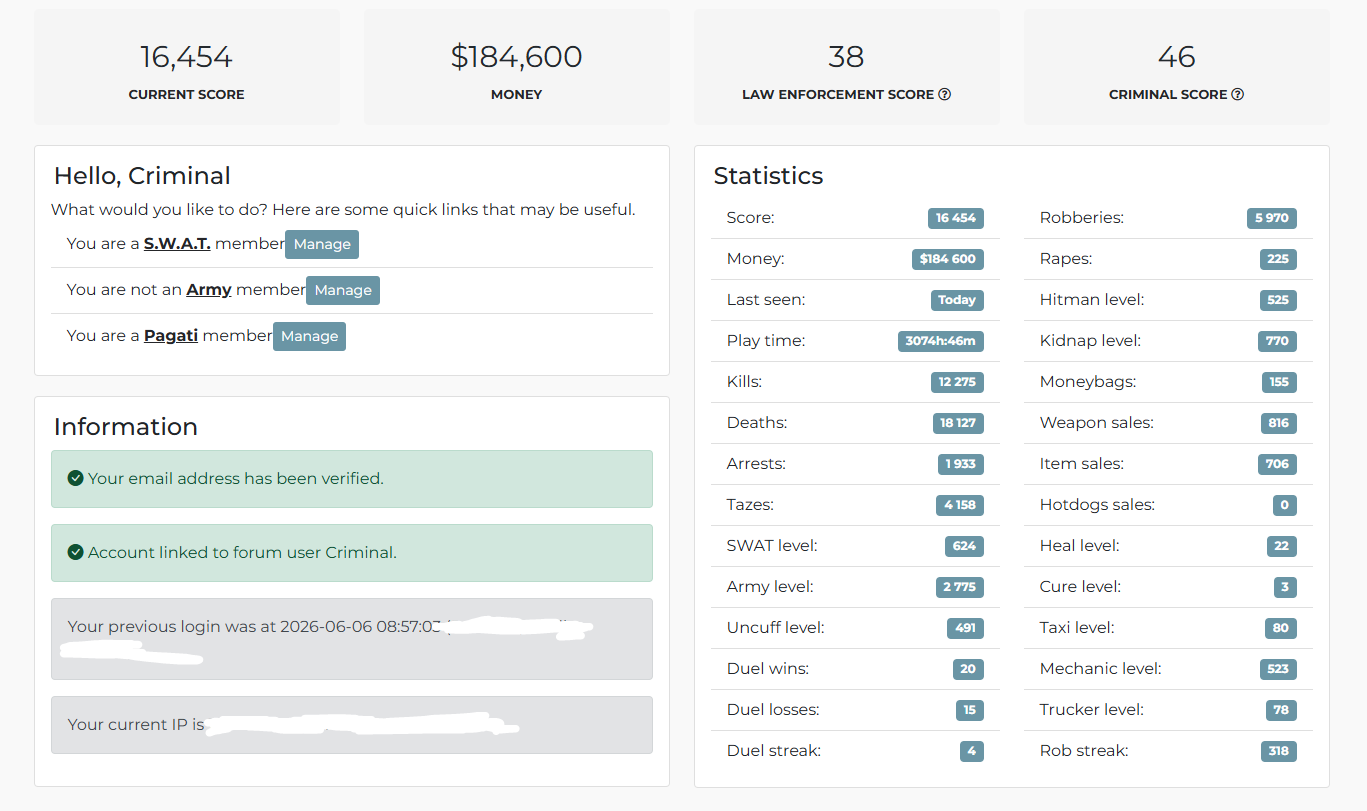Screen dimensions: 1367x811
Task: Click the Rob streak badge
Action: coord(1279,751)
